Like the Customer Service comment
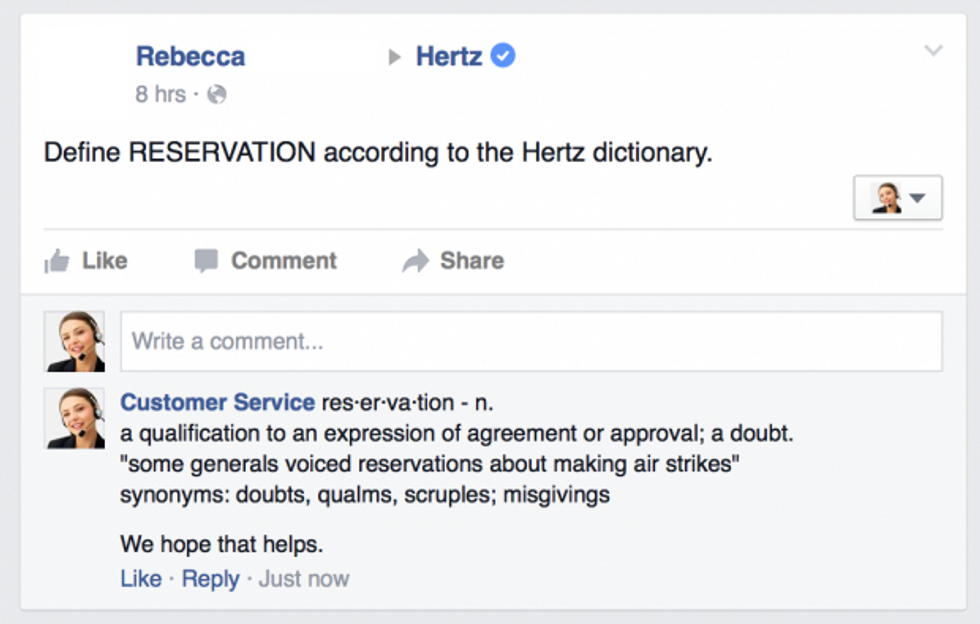The width and height of the screenshot is (980, 624). (x=141, y=578)
